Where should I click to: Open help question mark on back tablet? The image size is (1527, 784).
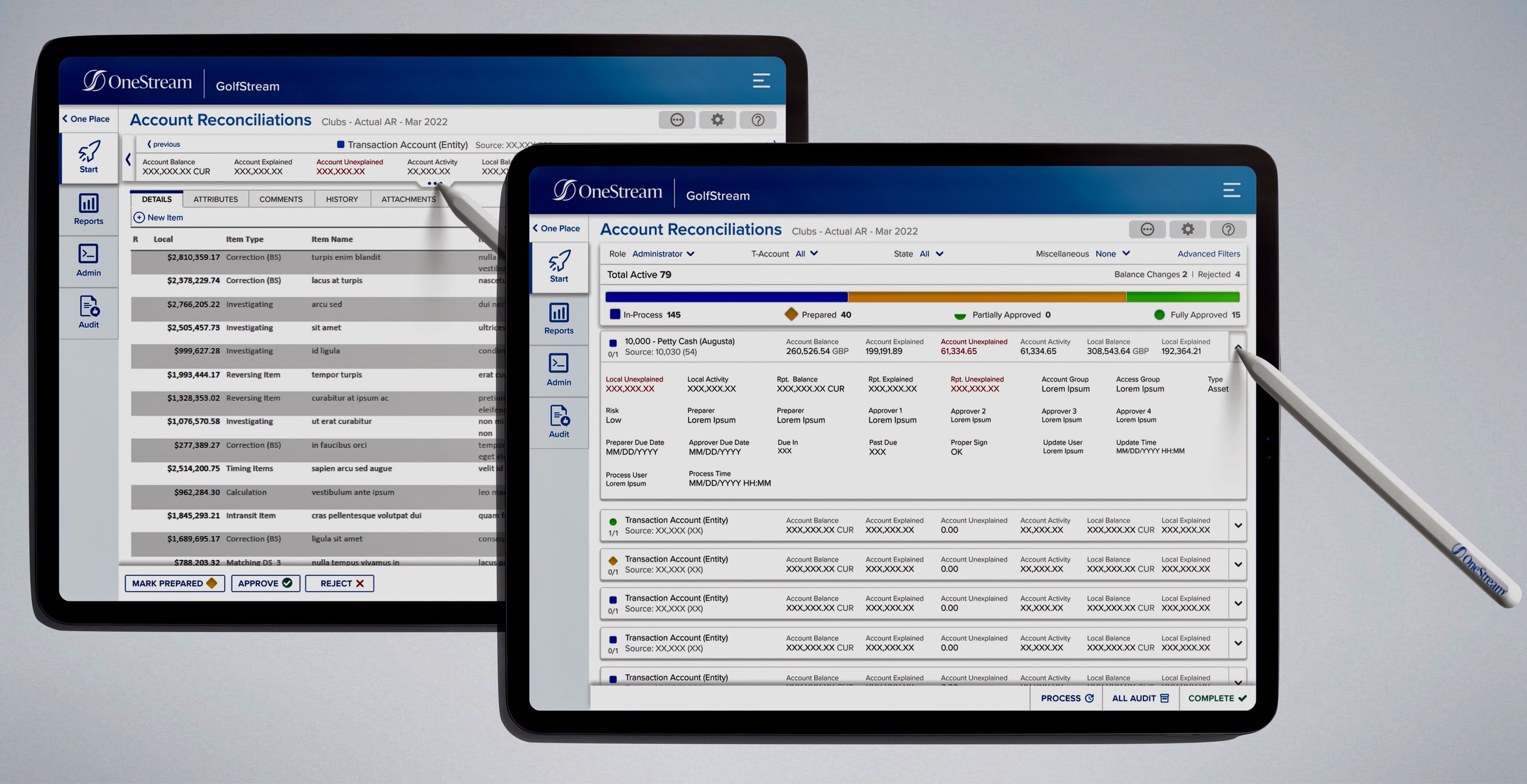tap(757, 120)
